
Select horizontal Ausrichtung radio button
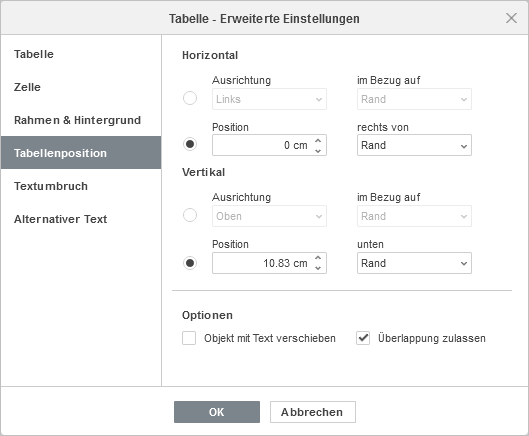[190, 98]
